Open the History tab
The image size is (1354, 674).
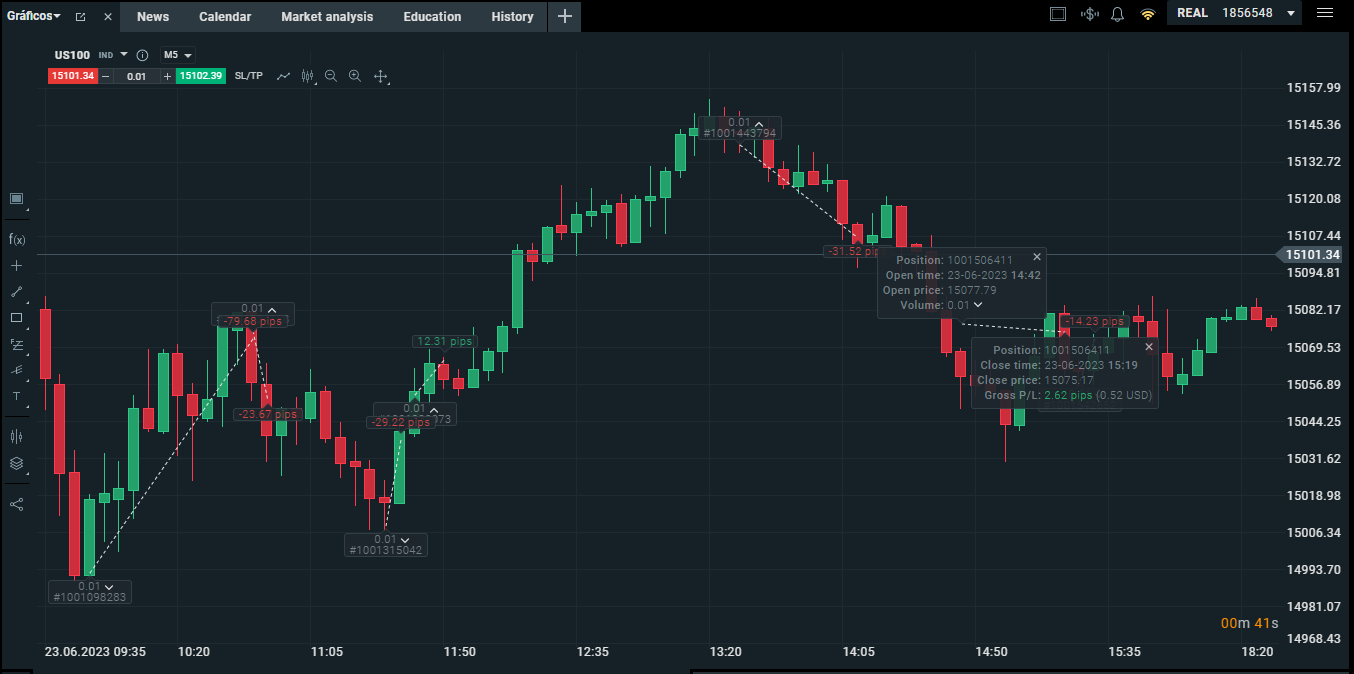tap(512, 16)
